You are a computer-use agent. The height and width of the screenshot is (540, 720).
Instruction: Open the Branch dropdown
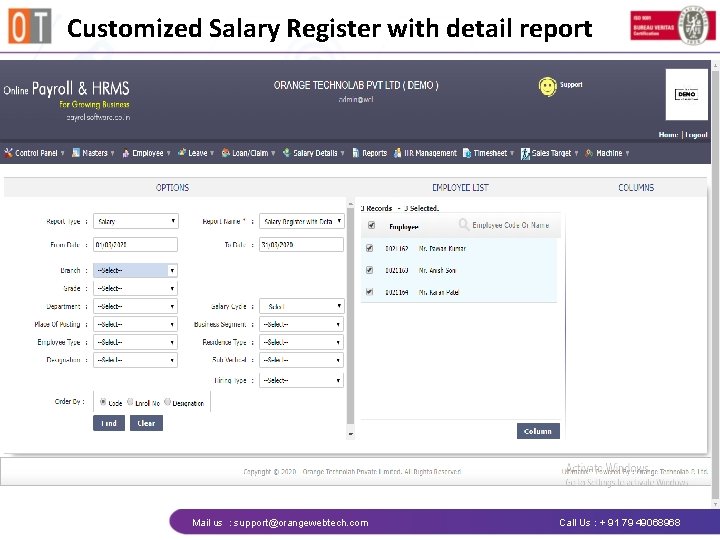click(x=135, y=270)
